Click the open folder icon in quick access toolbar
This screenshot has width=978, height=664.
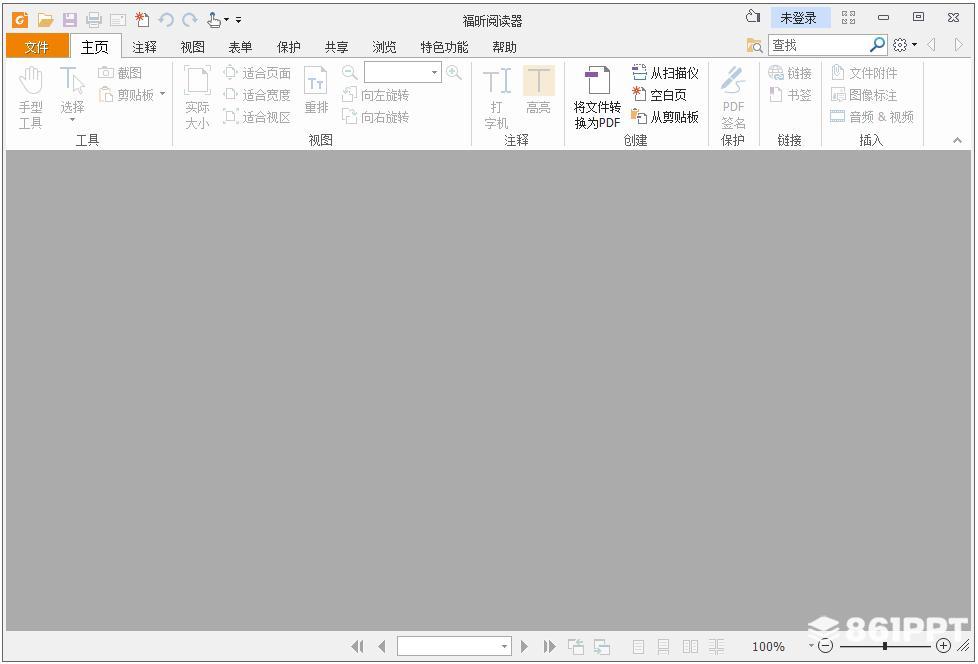(x=46, y=20)
